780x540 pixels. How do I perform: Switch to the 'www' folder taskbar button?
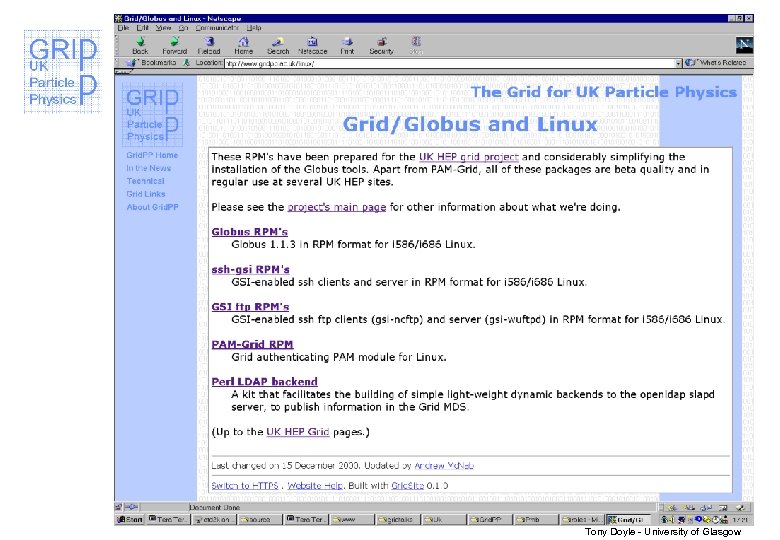tap(352, 520)
